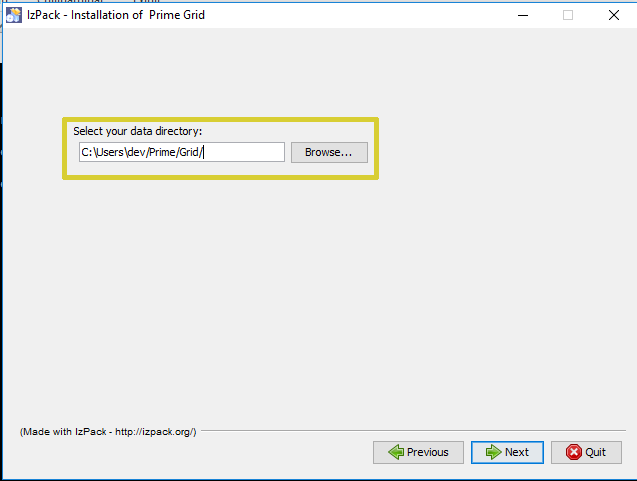Viewport: 637px width, 481px height.
Task: Focus the data directory path field
Action: (x=182, y=152)
